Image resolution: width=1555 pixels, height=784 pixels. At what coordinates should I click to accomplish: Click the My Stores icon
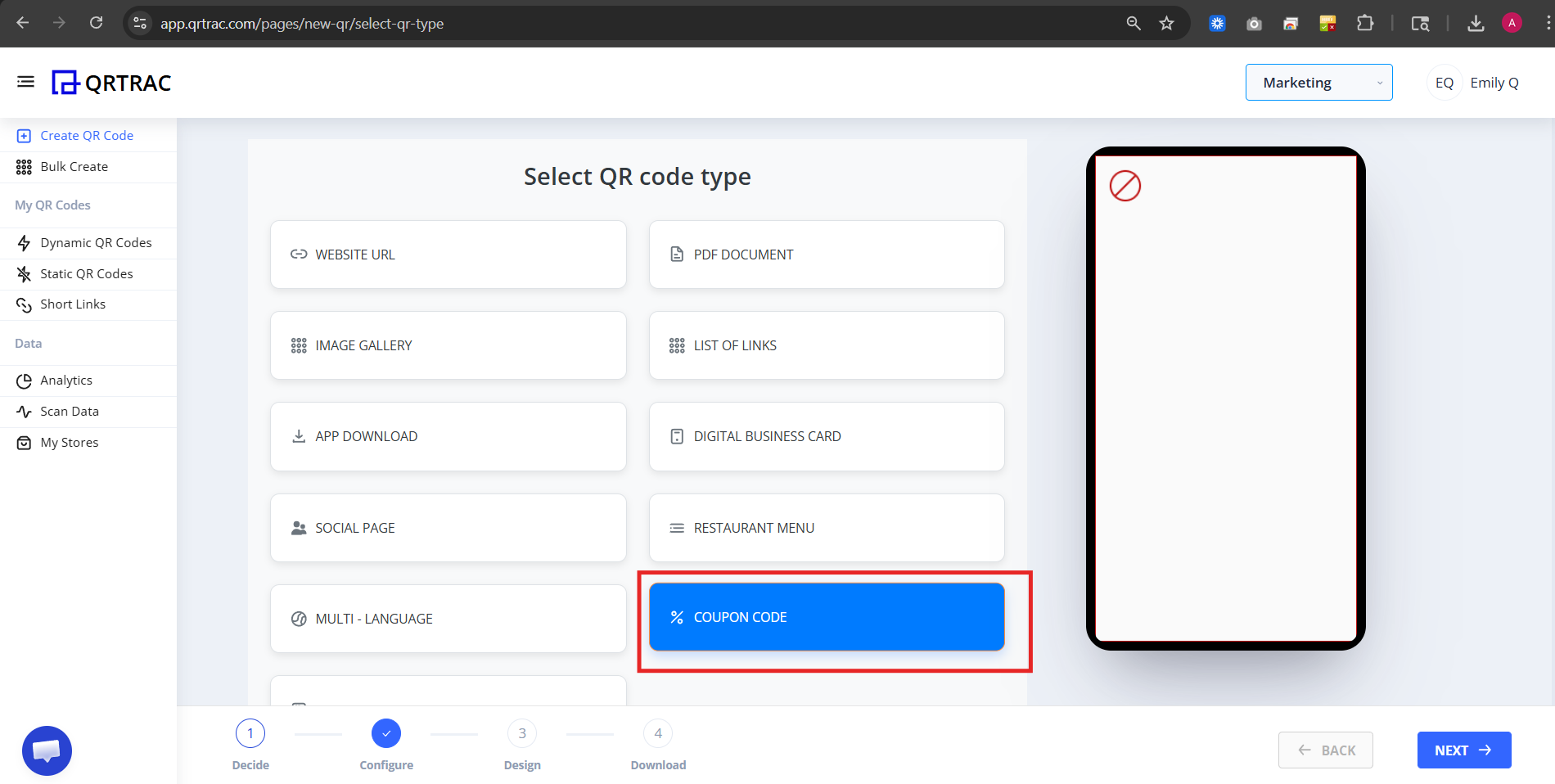tap(24, 442)
